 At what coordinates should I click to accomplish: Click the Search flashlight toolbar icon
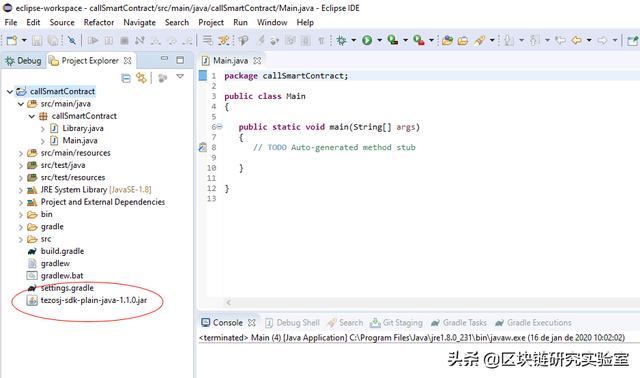(x=480, y=40)
